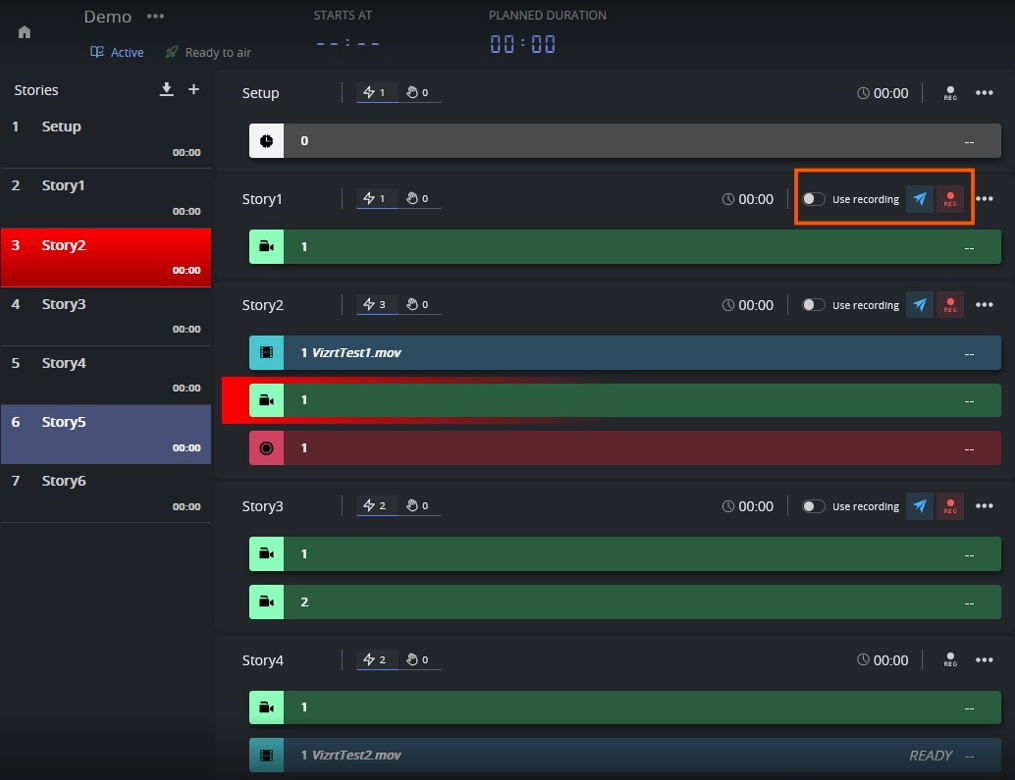1015x780 pixels.
Task: Open the Story1 manual elements tab
Action: pos(418,199)
